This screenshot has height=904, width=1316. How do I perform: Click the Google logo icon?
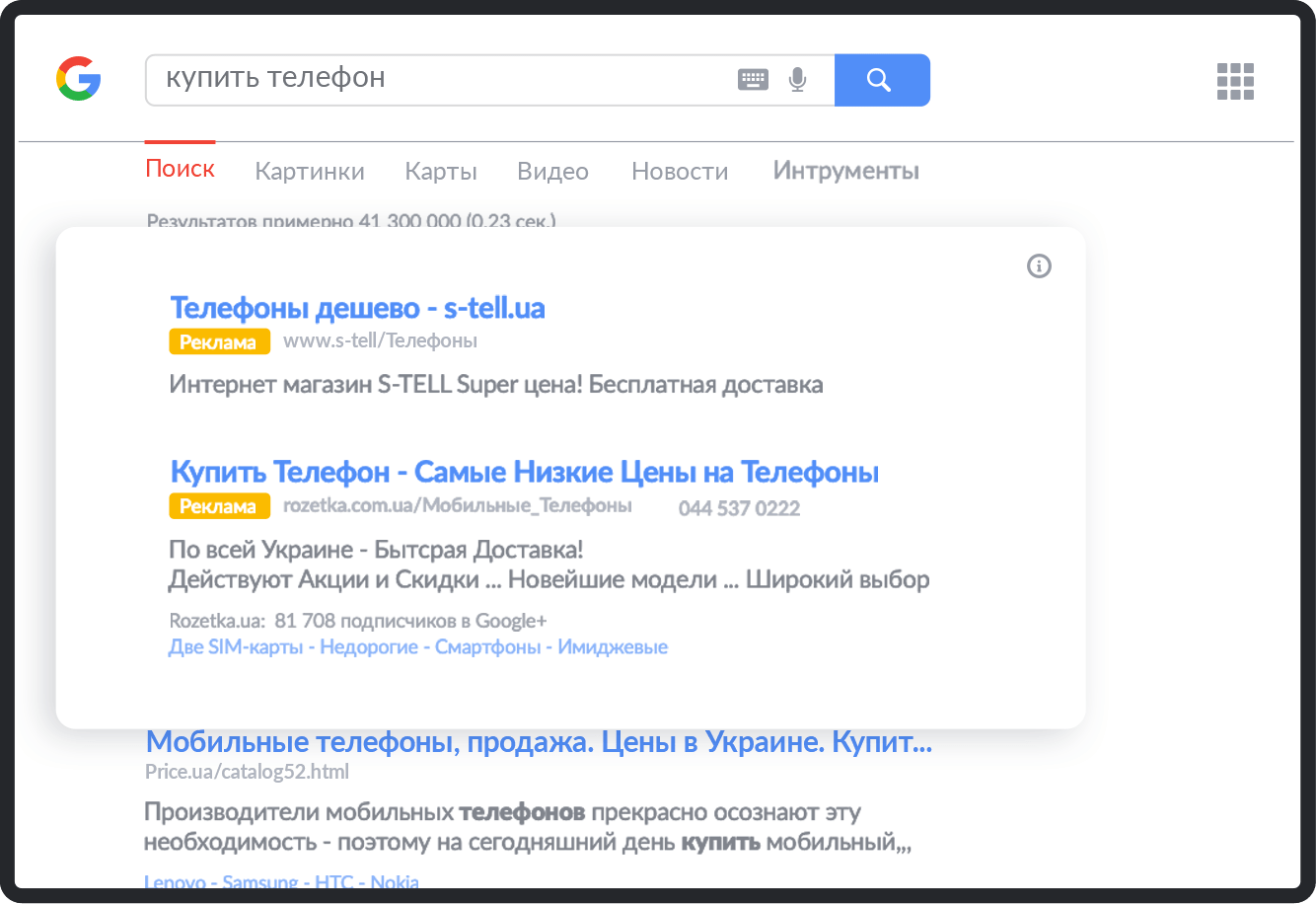click(x=79, y=79)
